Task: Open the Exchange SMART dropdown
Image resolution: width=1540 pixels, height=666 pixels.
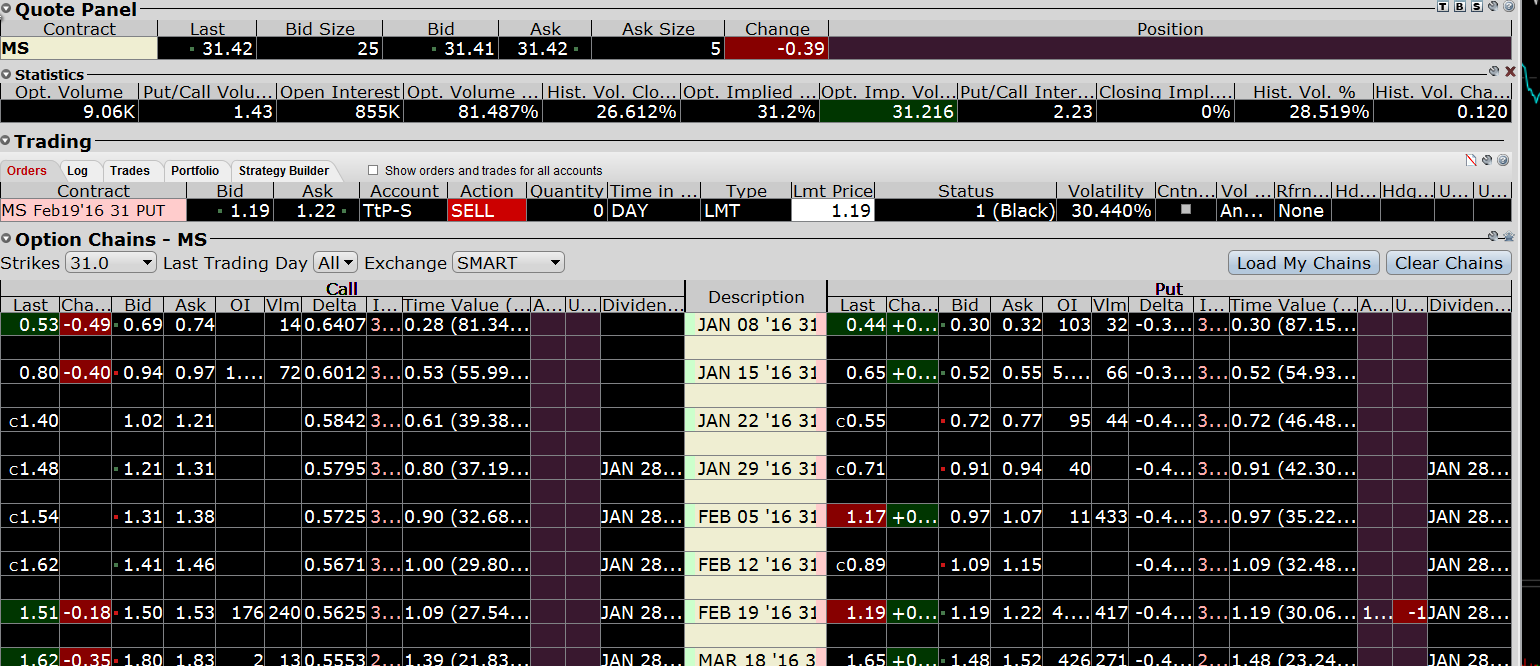Action: (508, 263)
